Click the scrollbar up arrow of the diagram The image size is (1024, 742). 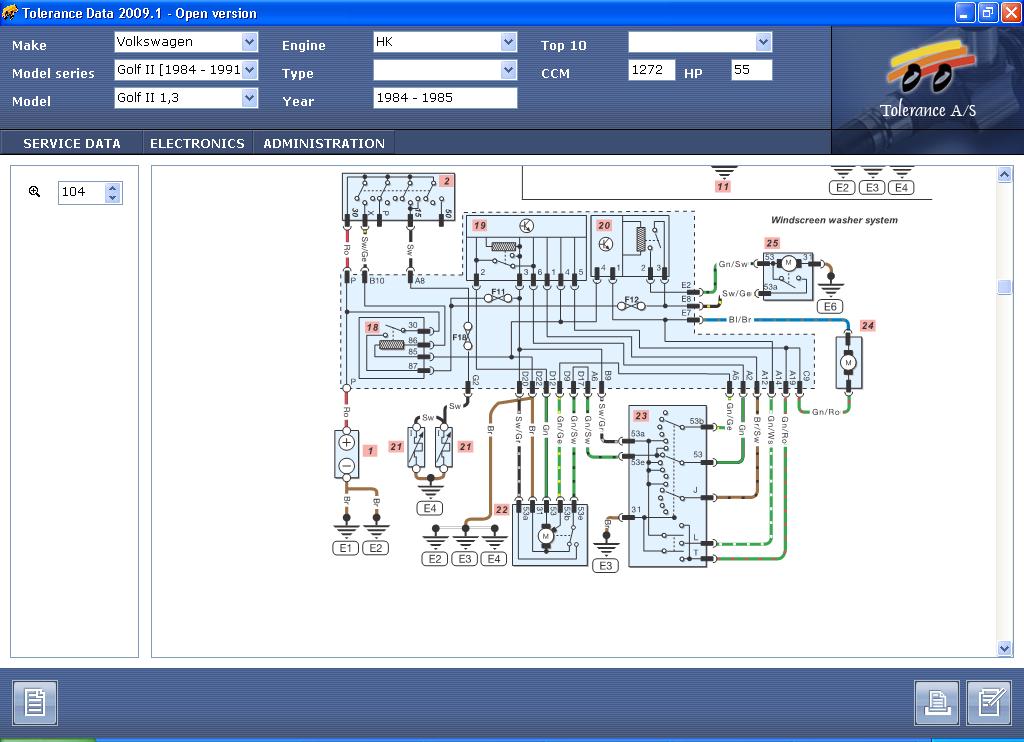pyautogui.click(x=1004, y=174)
